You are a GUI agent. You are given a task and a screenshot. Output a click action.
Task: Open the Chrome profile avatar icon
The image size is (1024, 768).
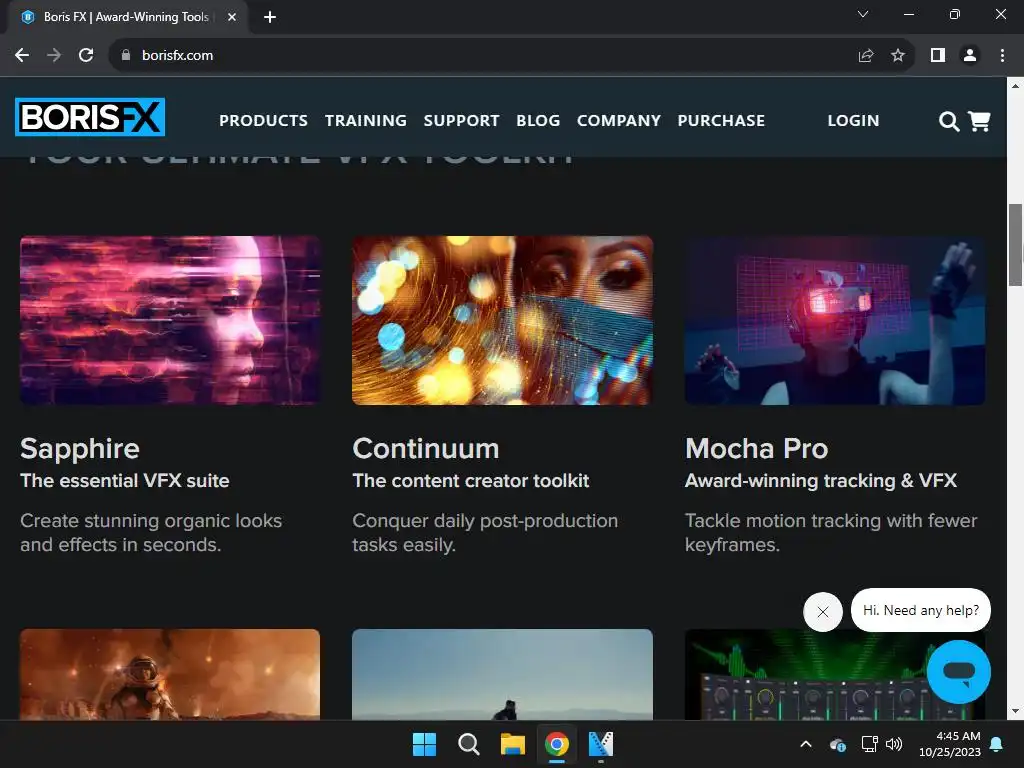(x=970, y=56)
